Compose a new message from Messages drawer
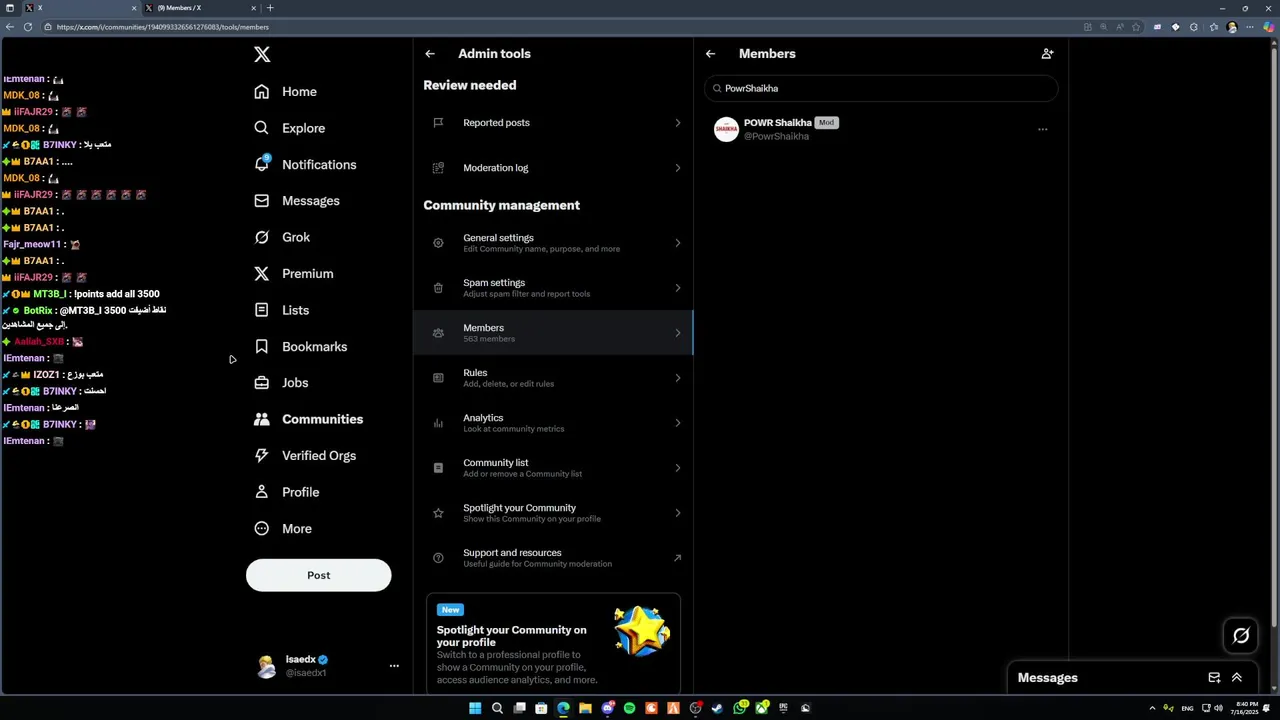This screenshot has height=720, width=1280. coord(1214,678)
